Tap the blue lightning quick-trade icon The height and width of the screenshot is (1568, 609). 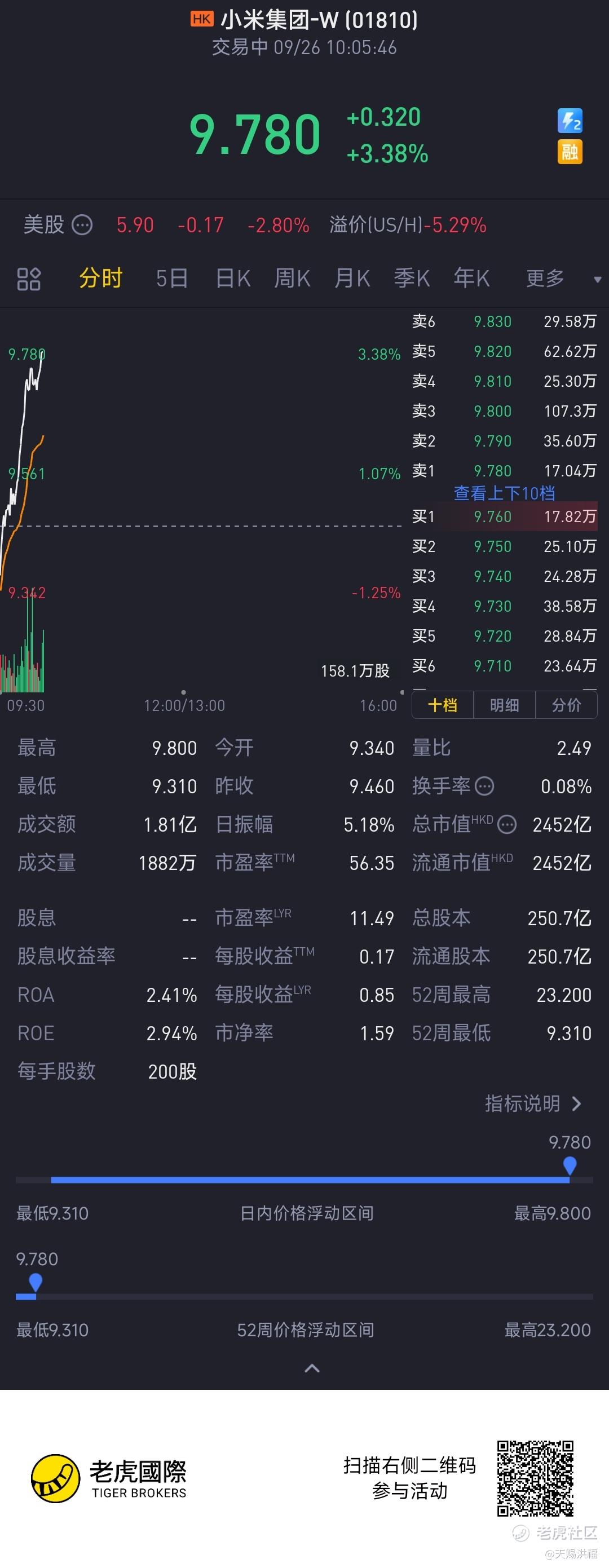570,121
